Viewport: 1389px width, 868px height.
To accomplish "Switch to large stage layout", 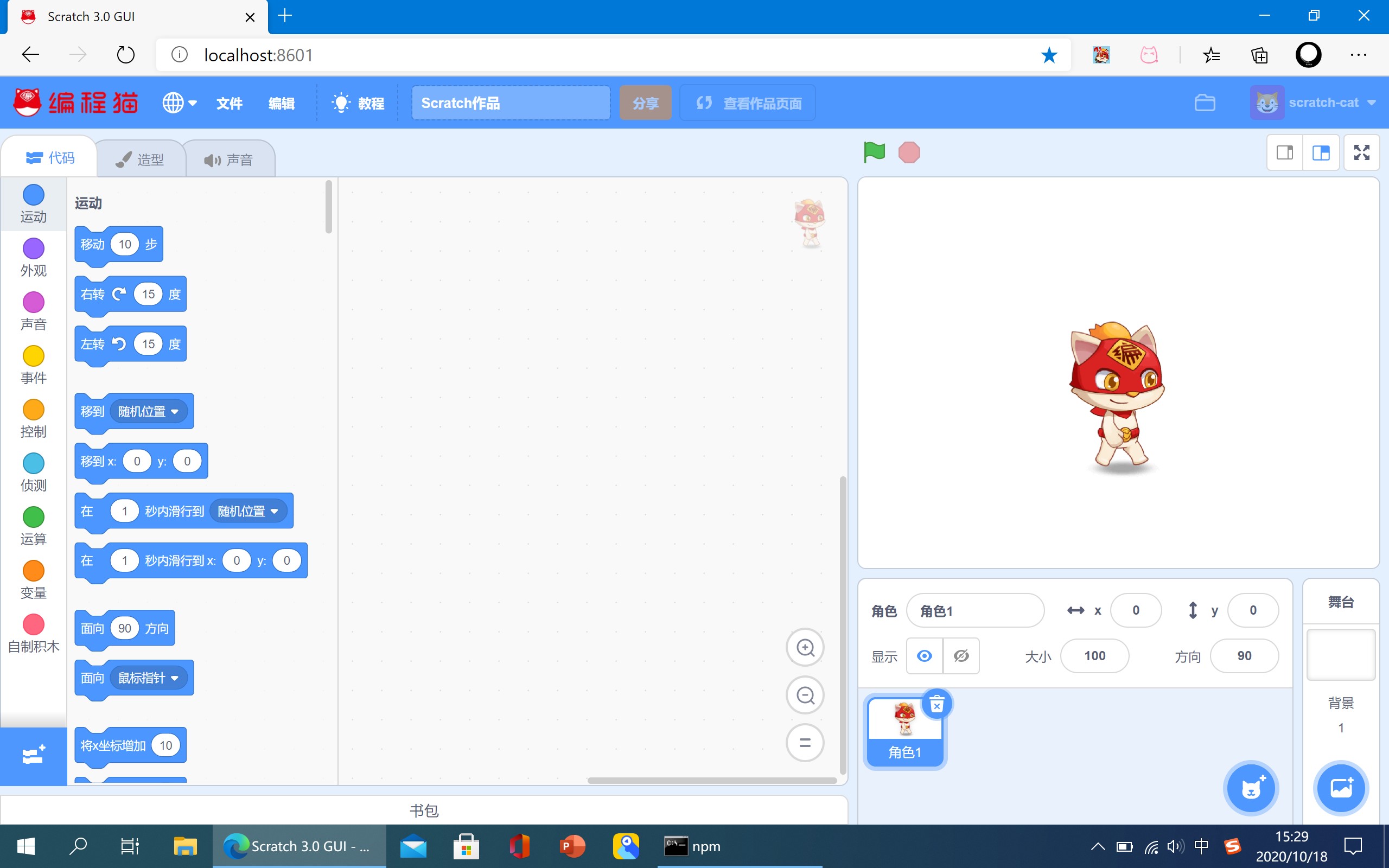I will coord(1321,152).
